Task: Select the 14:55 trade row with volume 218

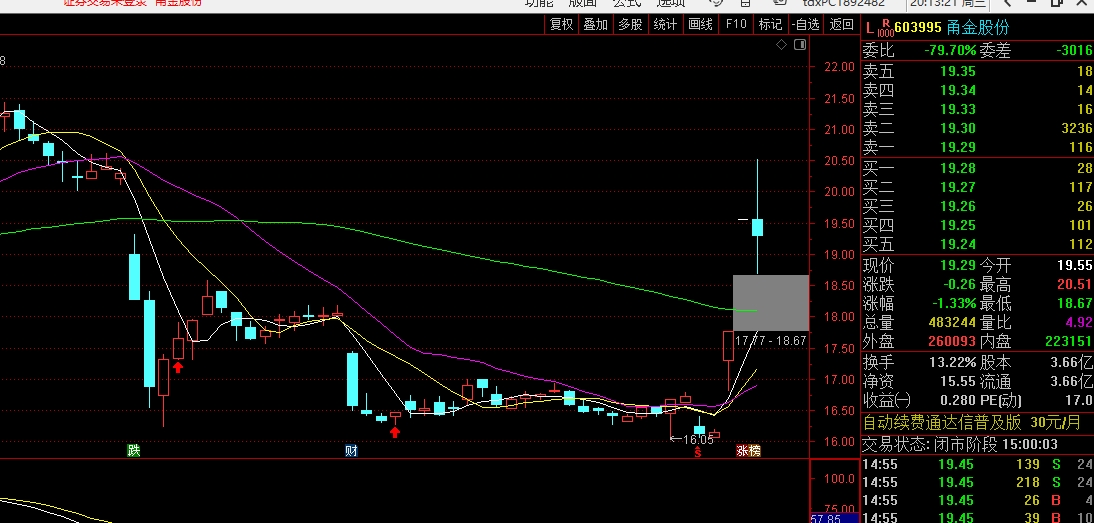Action: pos(977,483)
